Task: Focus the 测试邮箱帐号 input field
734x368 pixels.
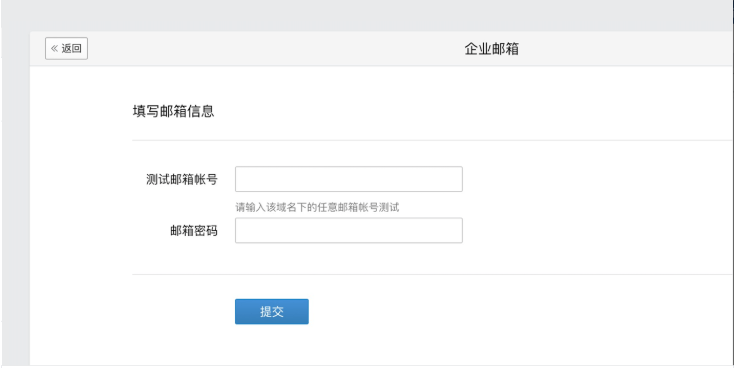Action: click(349, 179)
